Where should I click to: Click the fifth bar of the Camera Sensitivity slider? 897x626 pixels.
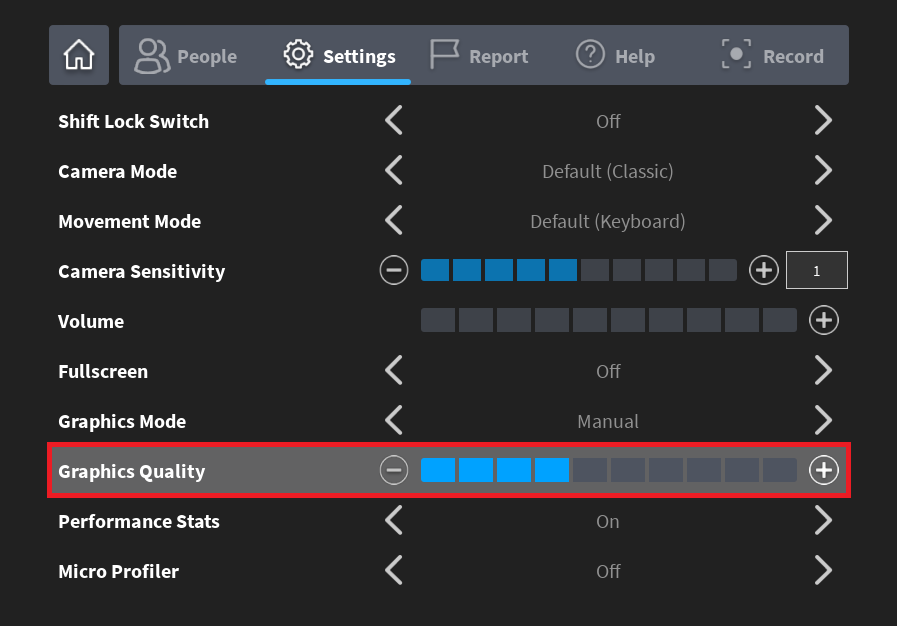563,270
